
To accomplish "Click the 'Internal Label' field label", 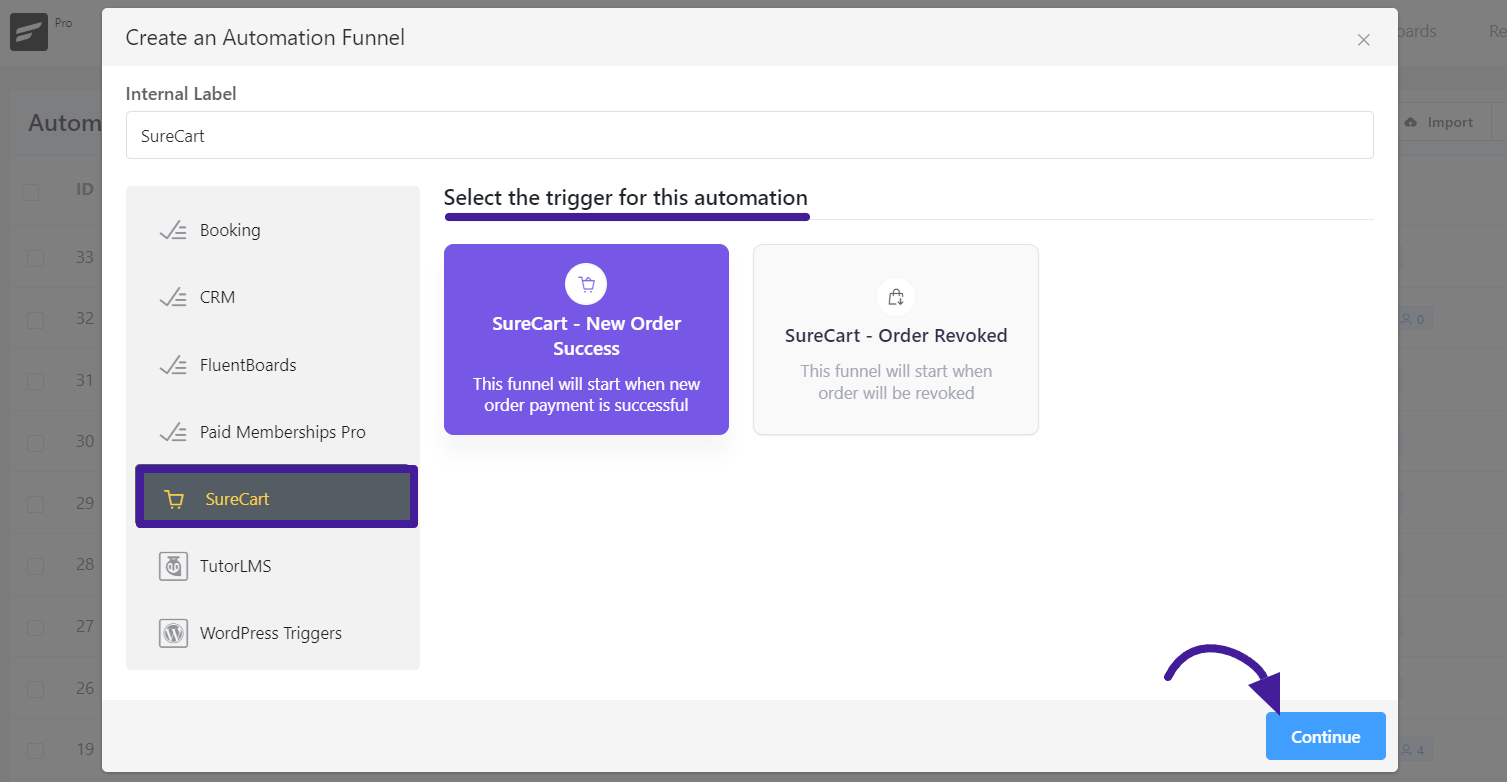I will [181, 94].
